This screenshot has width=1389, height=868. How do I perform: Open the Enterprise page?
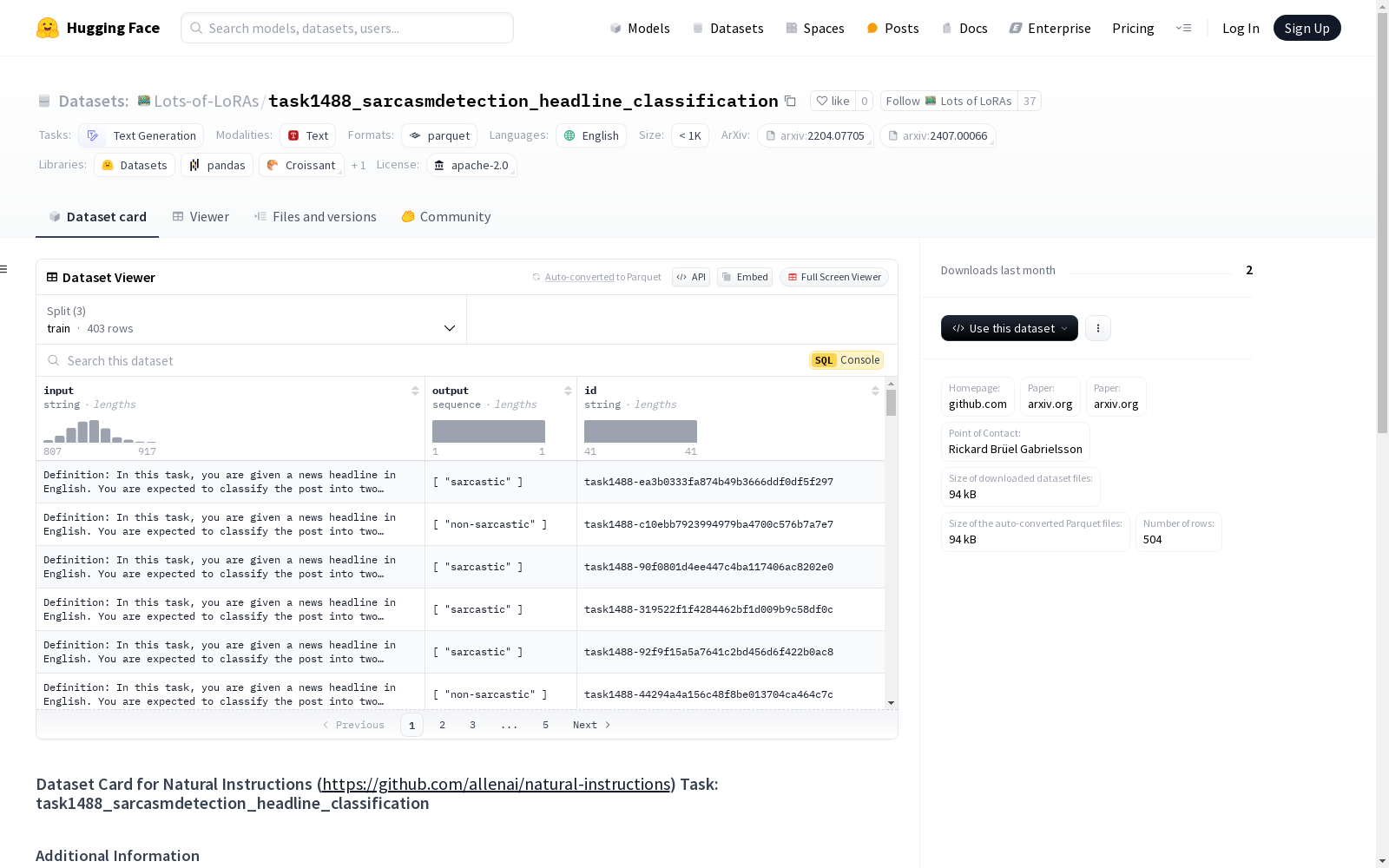click(x=1050, y=28)
